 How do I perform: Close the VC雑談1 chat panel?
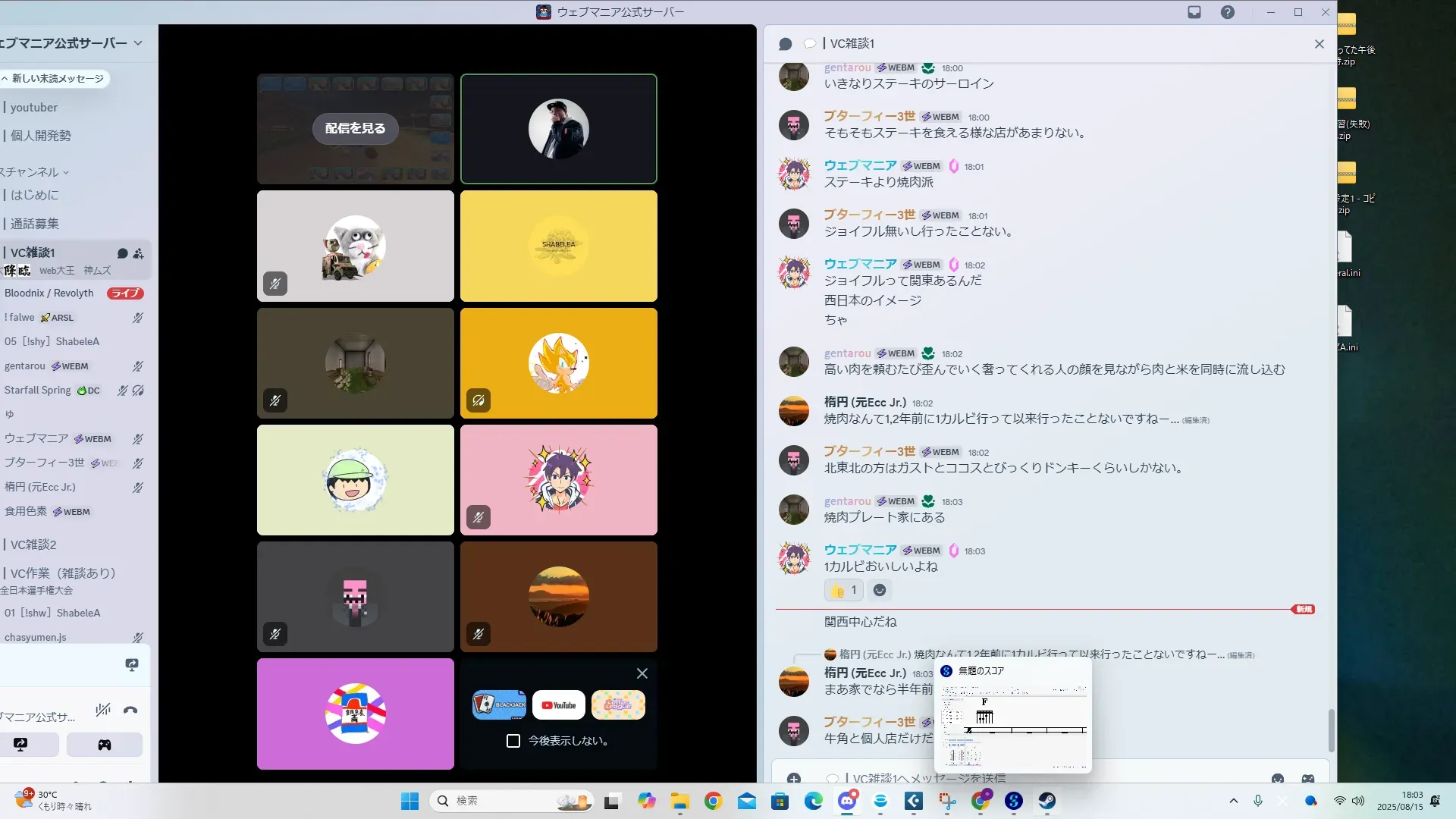click(x=1319, y=44)
